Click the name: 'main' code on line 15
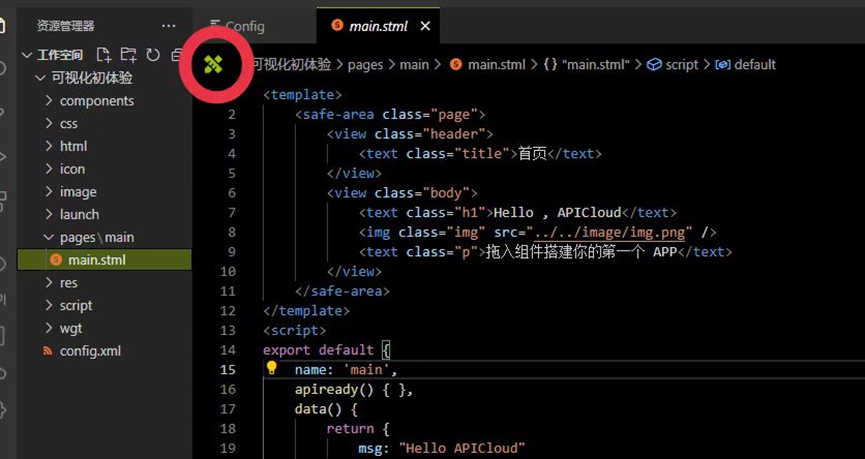The image size is (865, 459). [x=346, y=369]
